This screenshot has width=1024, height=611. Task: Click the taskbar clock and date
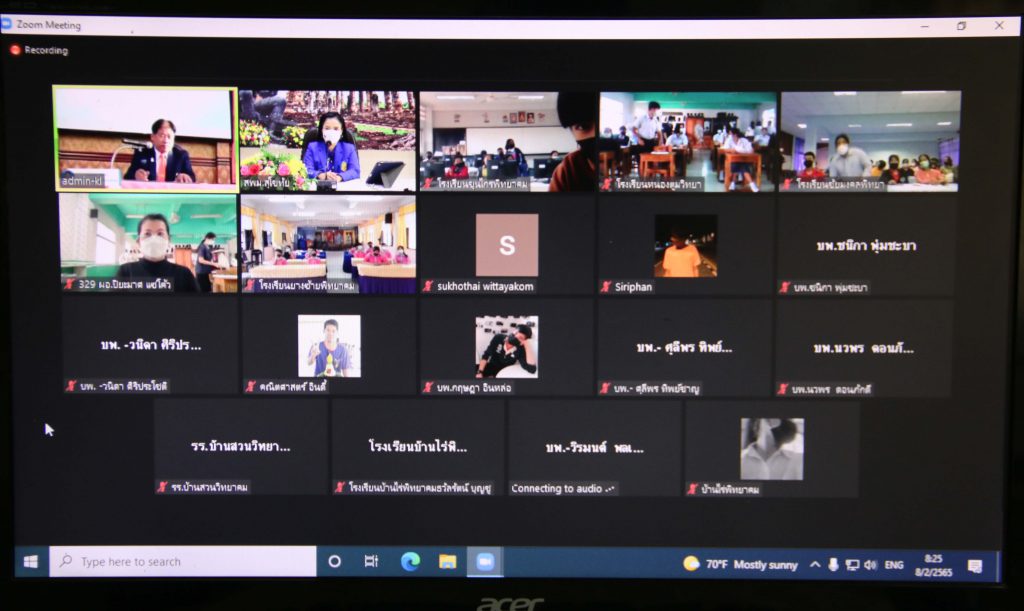click(933, 565)
